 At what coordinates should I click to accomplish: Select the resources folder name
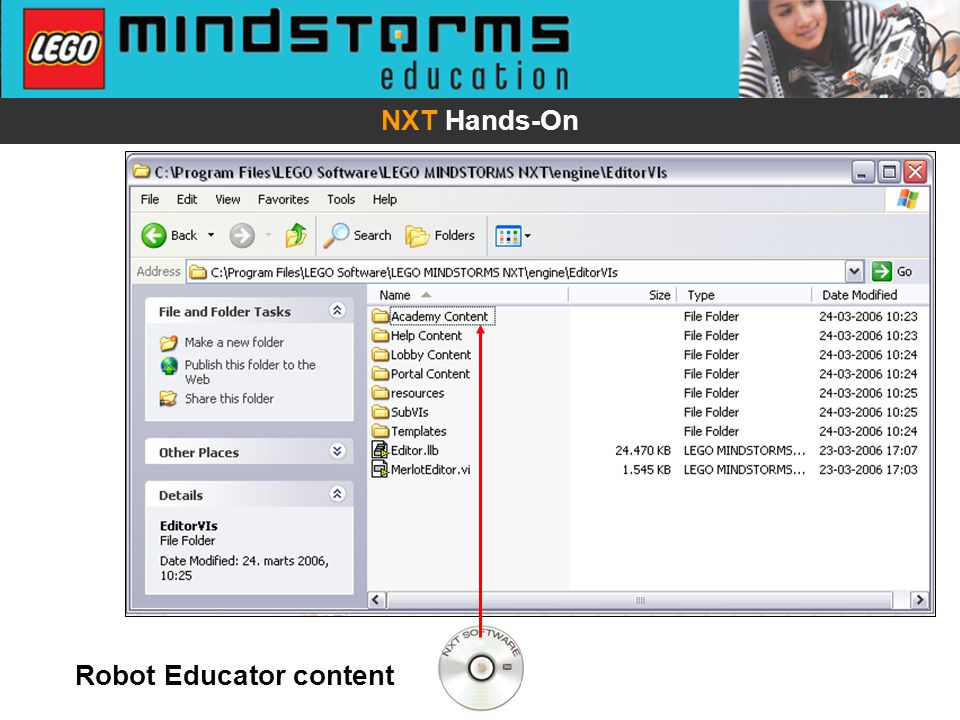pos(417,393)
